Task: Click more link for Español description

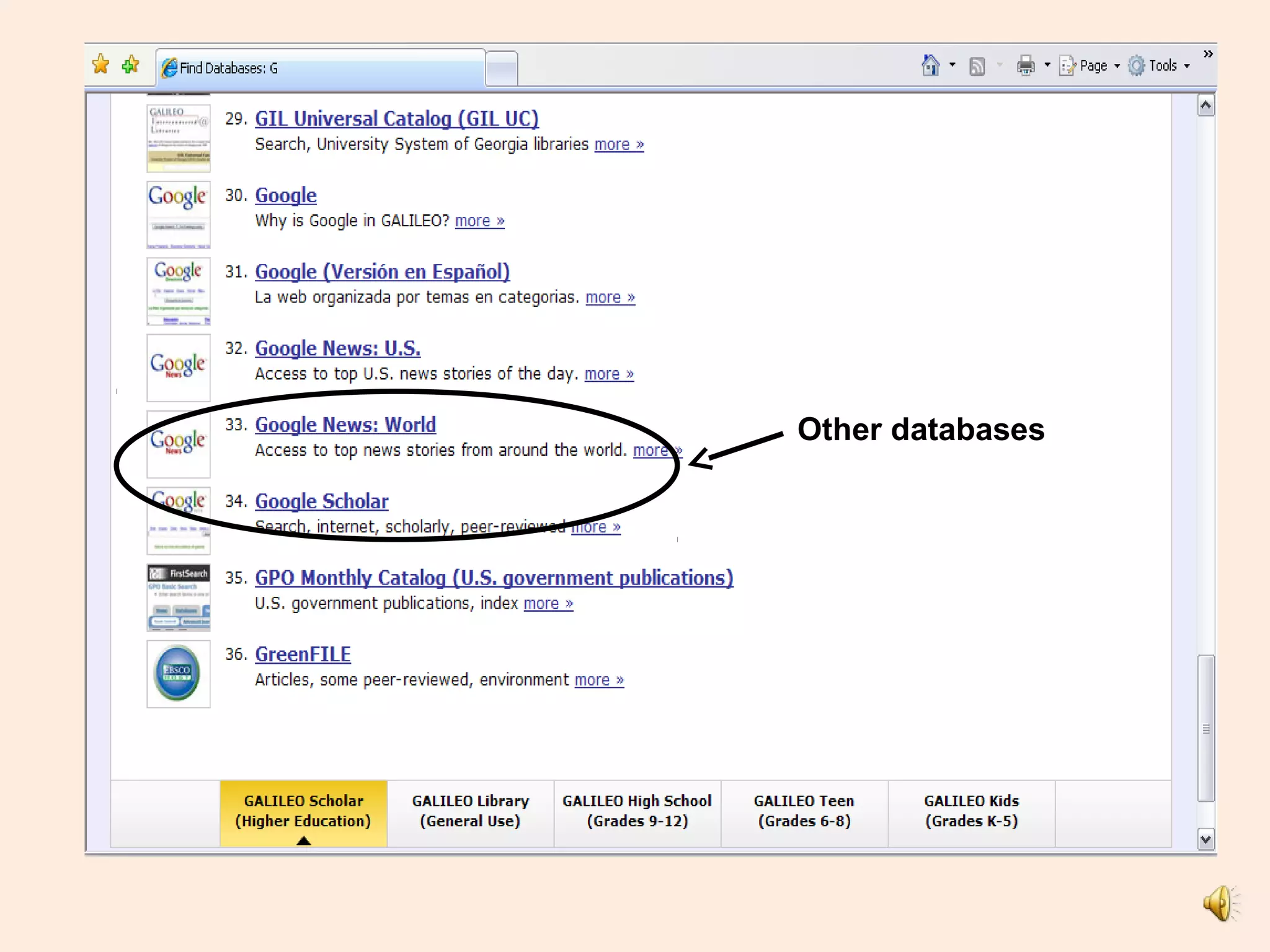Action: (x=610, y=297)
